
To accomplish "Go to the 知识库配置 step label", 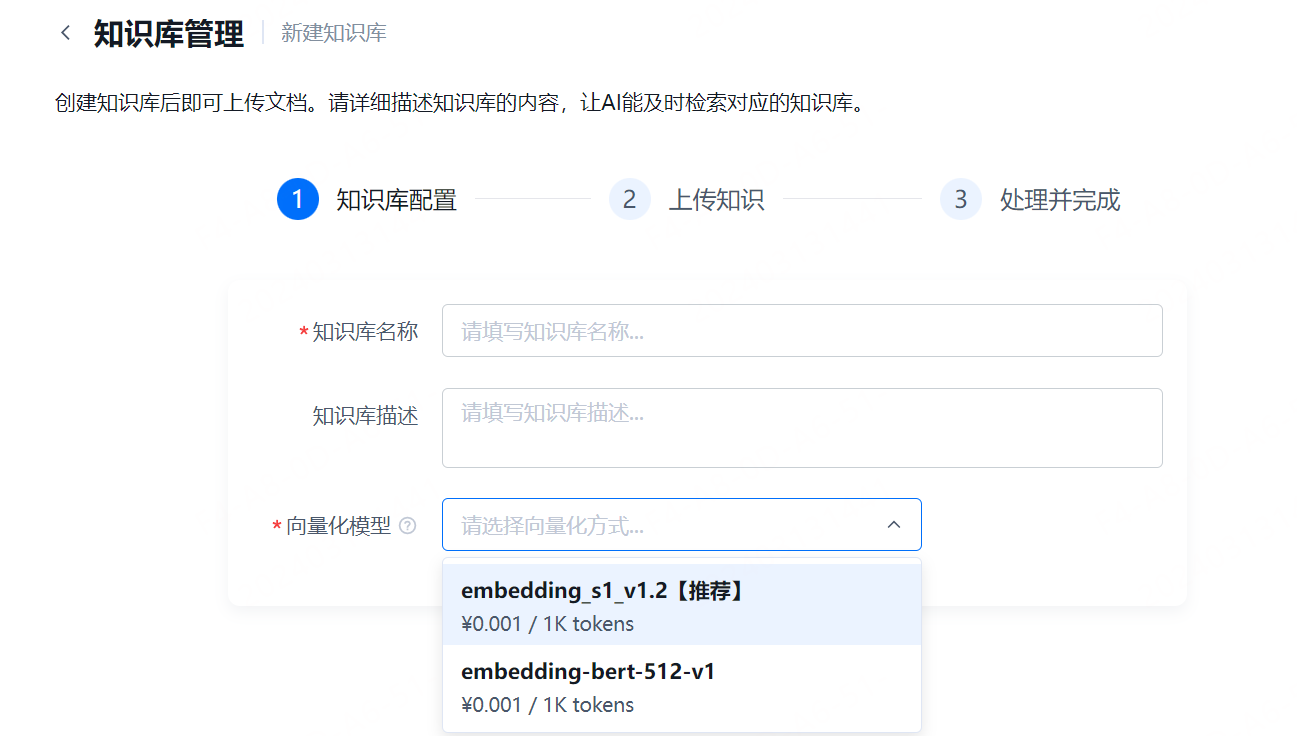I will click(x=396, y=200).
